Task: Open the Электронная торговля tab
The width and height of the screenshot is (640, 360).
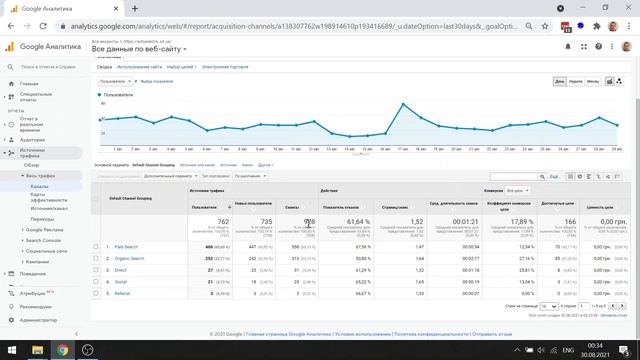Action: [225, 67]
